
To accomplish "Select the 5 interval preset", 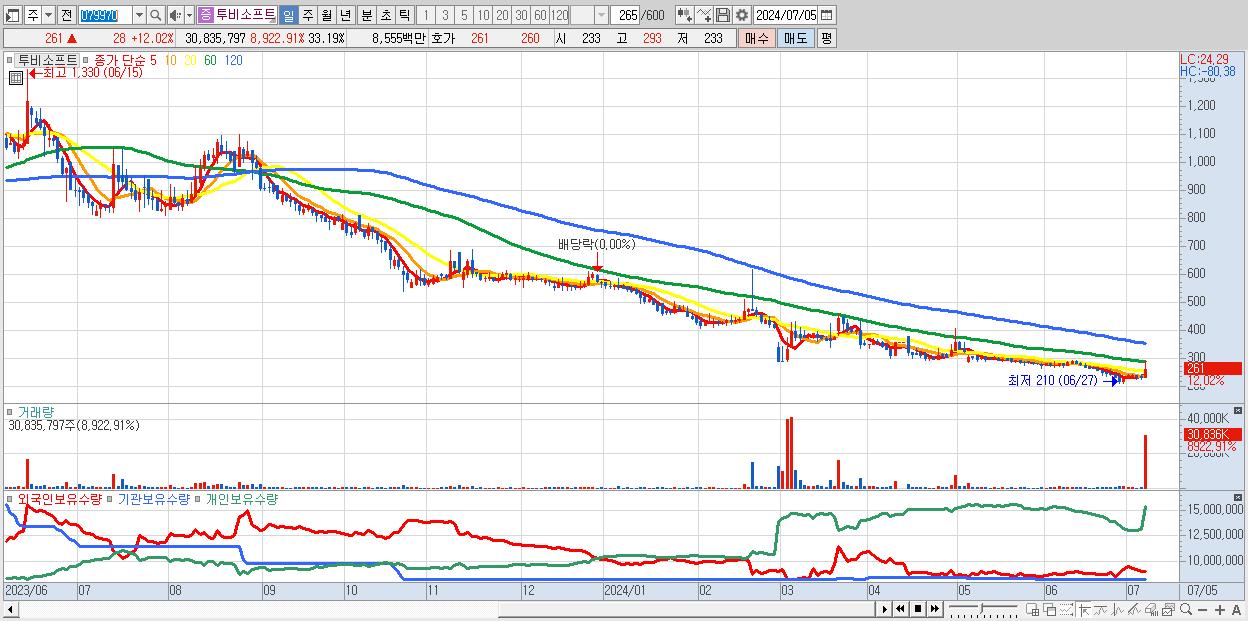I will pos(464,15).
